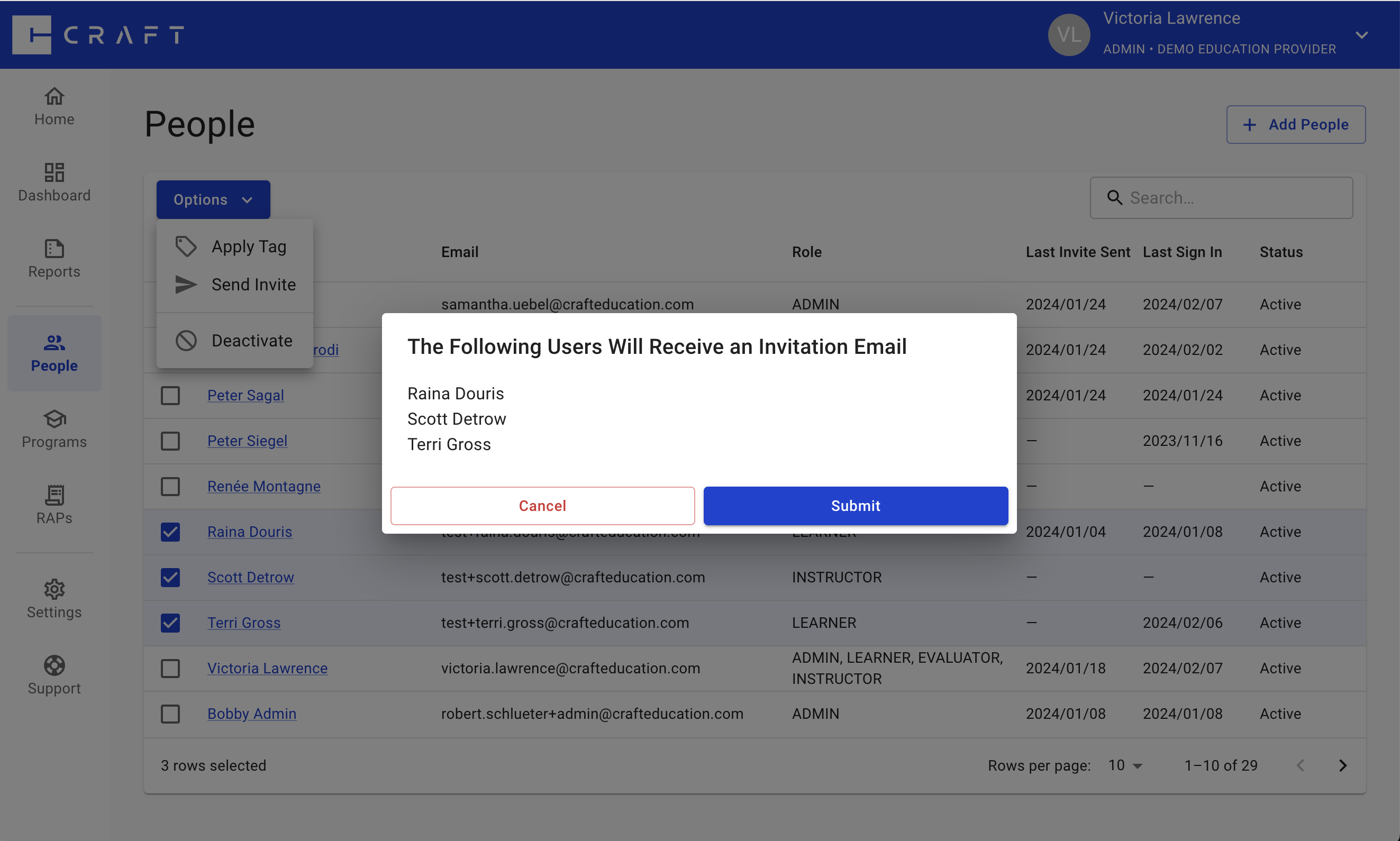The height and width of the screenshot is (841, 1400).
Task: Select the Bobby Admin row checkbox
Action: click(170, 714)
